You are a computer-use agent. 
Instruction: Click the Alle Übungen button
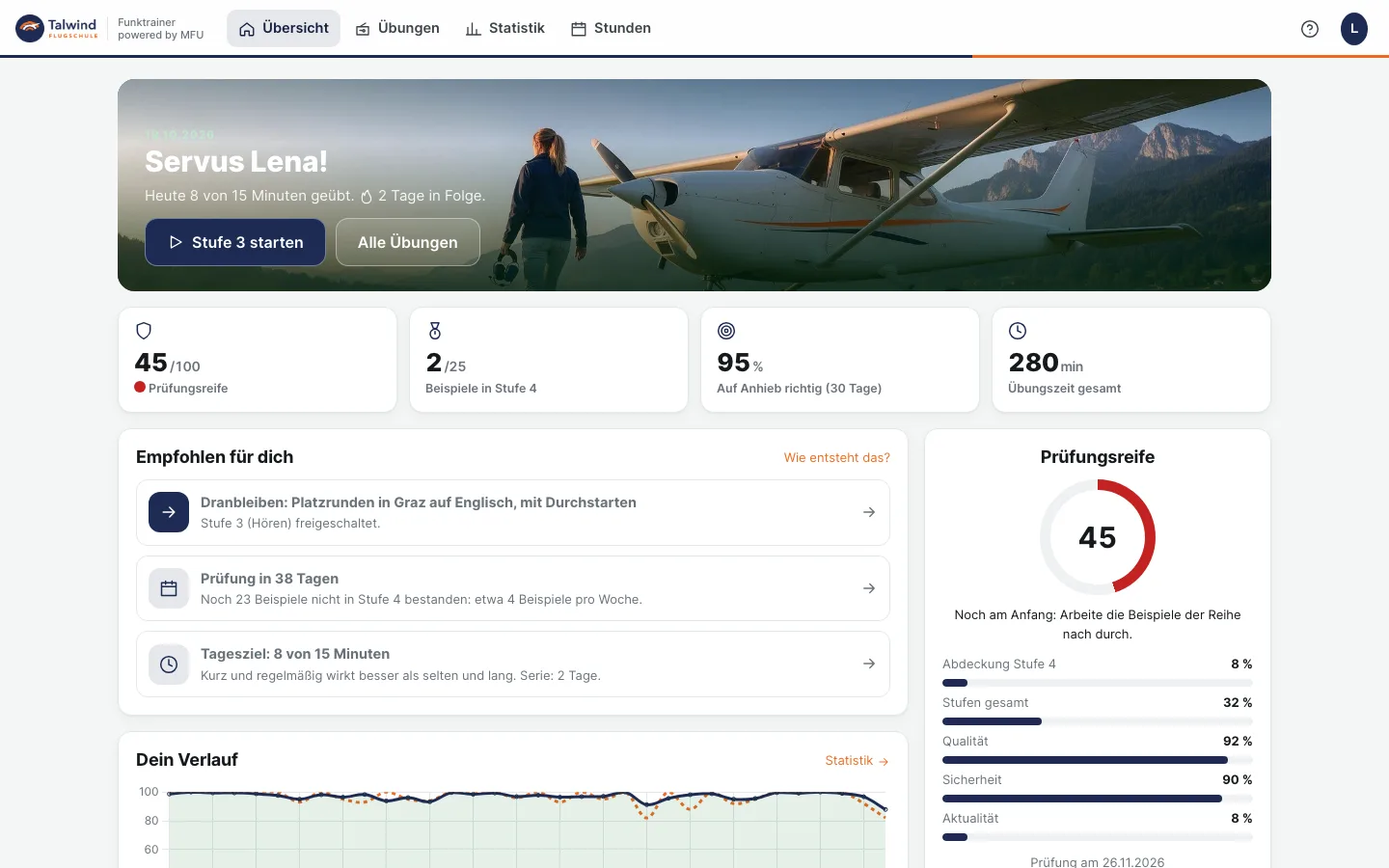pos(408,242)
